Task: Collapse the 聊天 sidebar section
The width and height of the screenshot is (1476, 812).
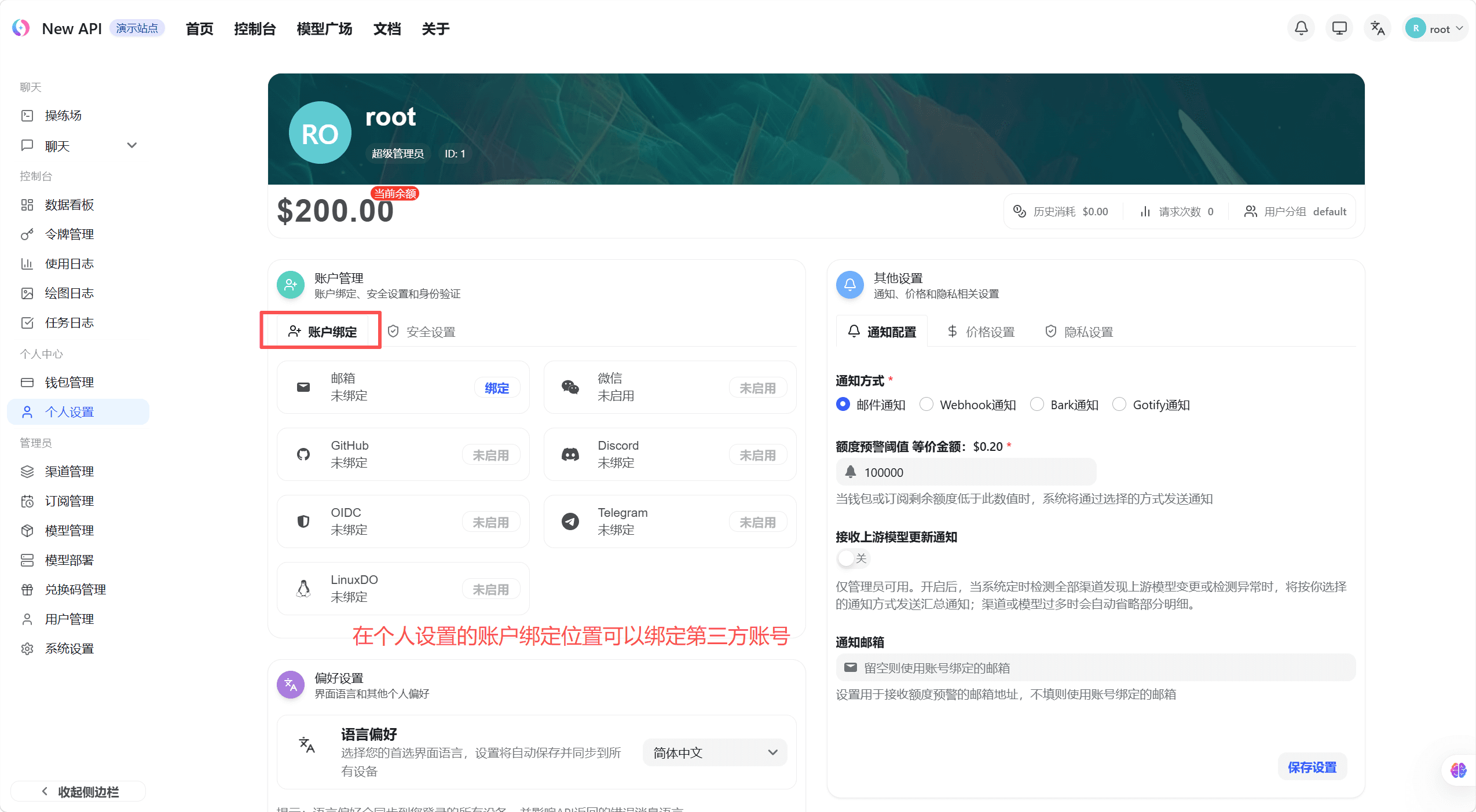Action: pos(132,145)
